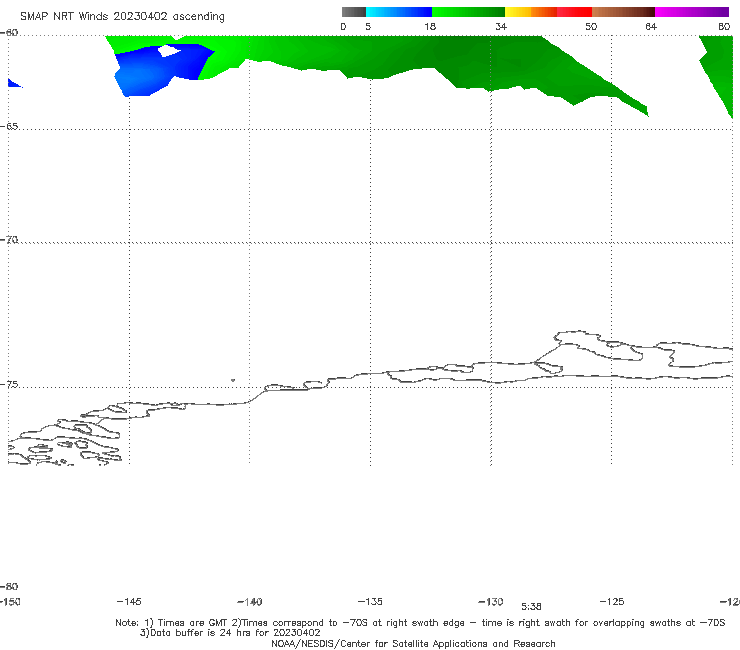Screen dimensions: 740x650
Task: Click the longitude label '-140'
Action: 250,602
